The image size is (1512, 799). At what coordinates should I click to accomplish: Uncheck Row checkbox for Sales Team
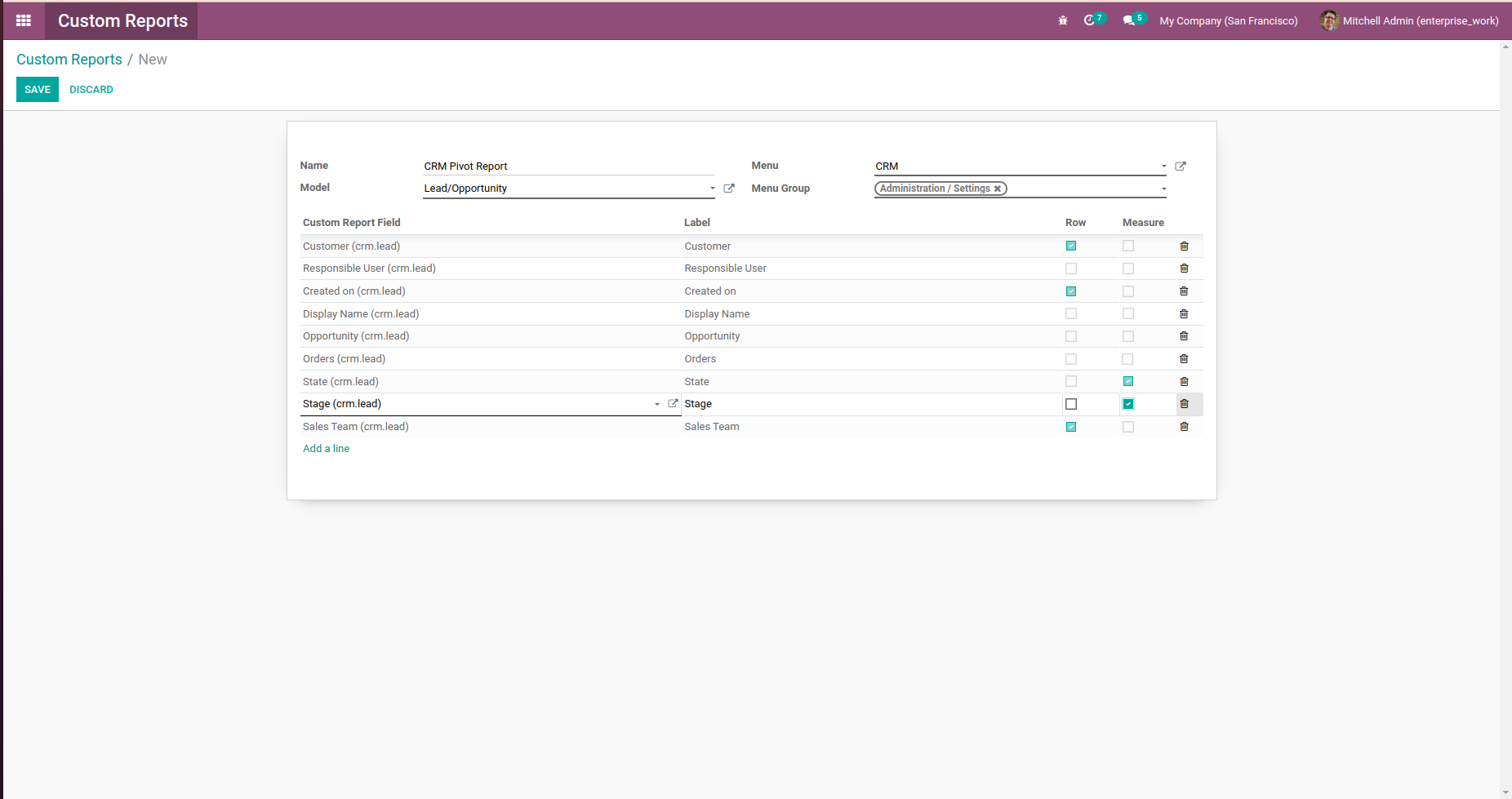(1071, 427)
